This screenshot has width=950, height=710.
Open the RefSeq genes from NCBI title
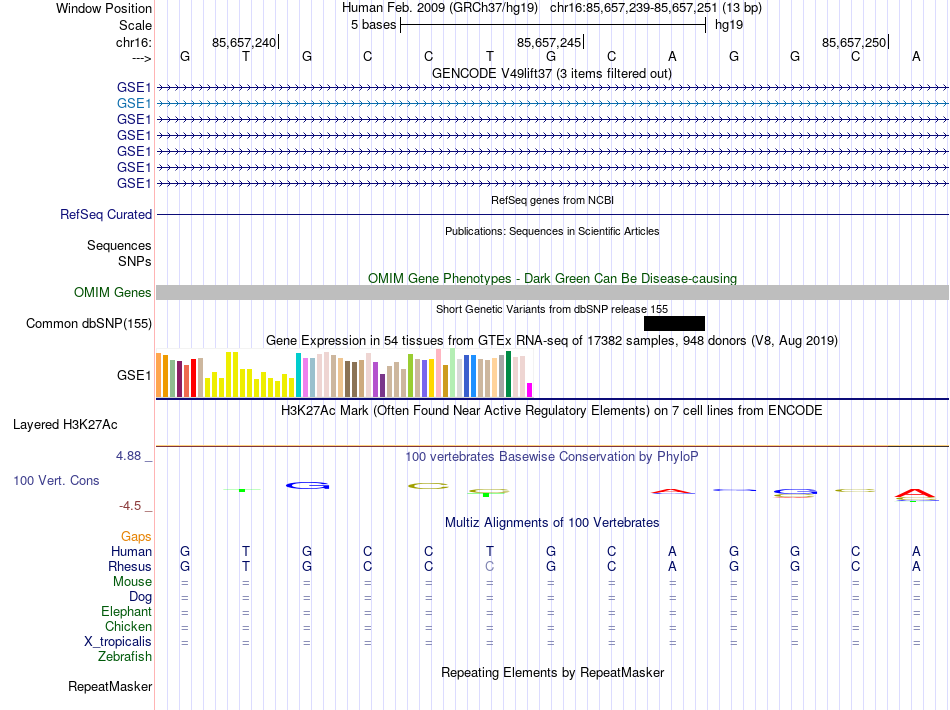click(x=552, y=200)
